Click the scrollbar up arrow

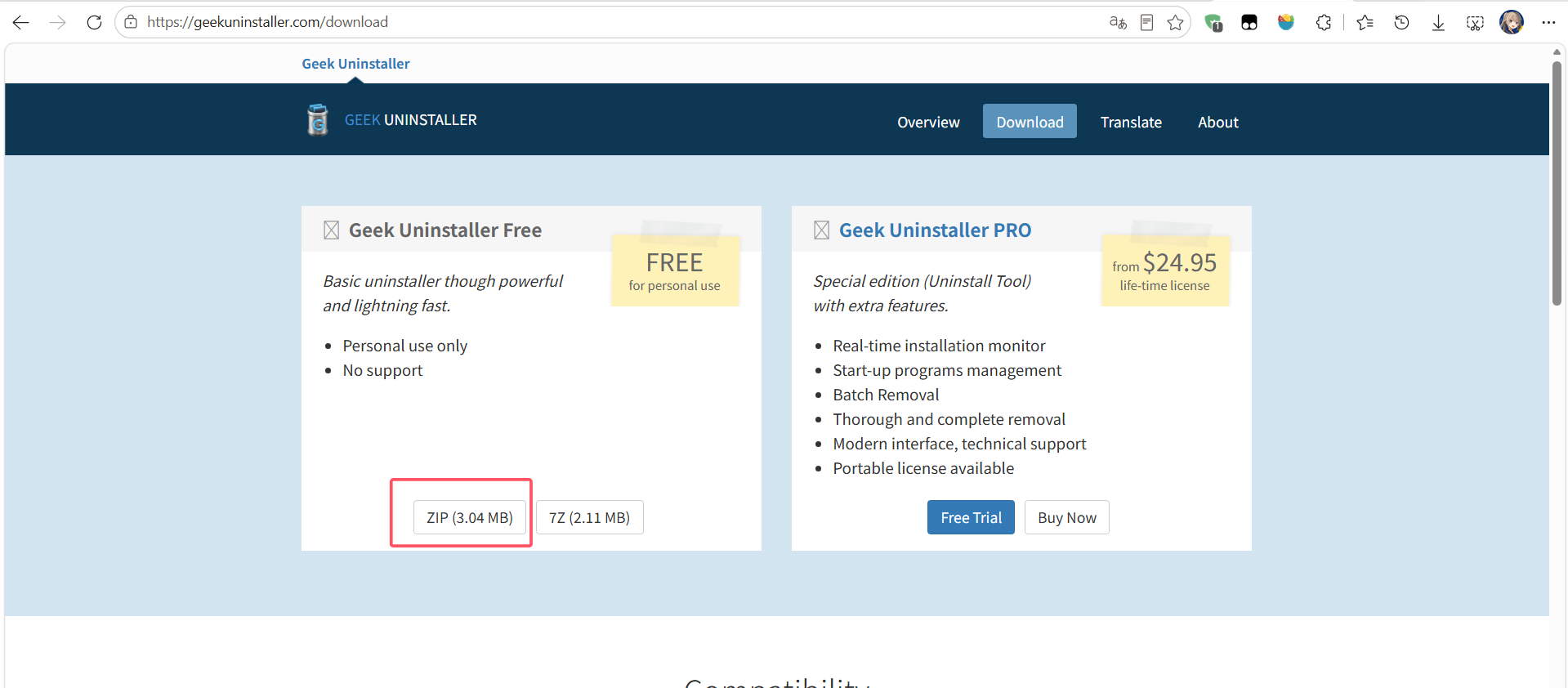pyautogui.click(x=1557, y=51)
